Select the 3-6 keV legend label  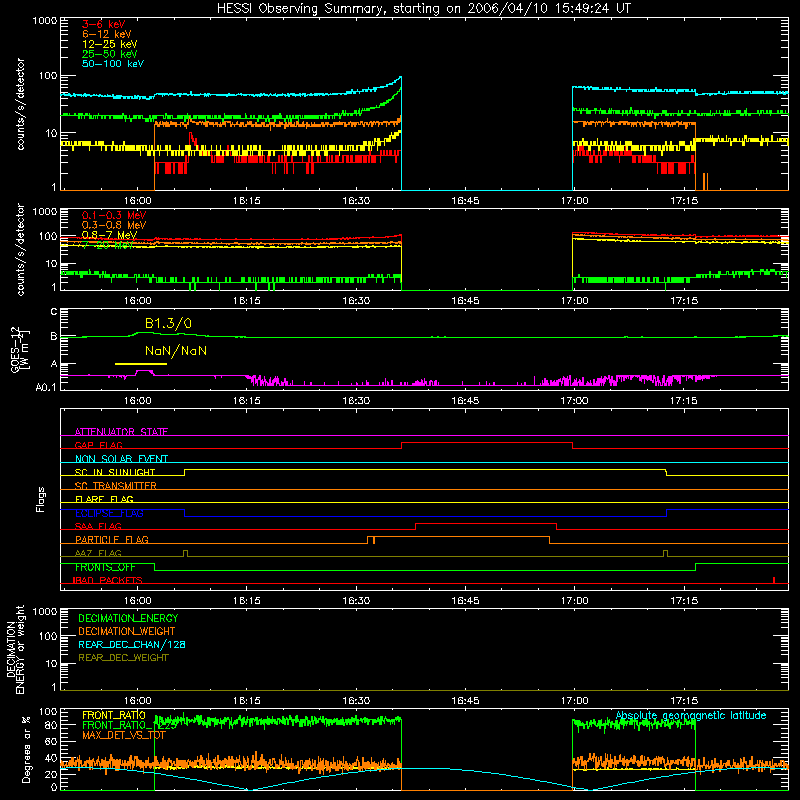103,24
